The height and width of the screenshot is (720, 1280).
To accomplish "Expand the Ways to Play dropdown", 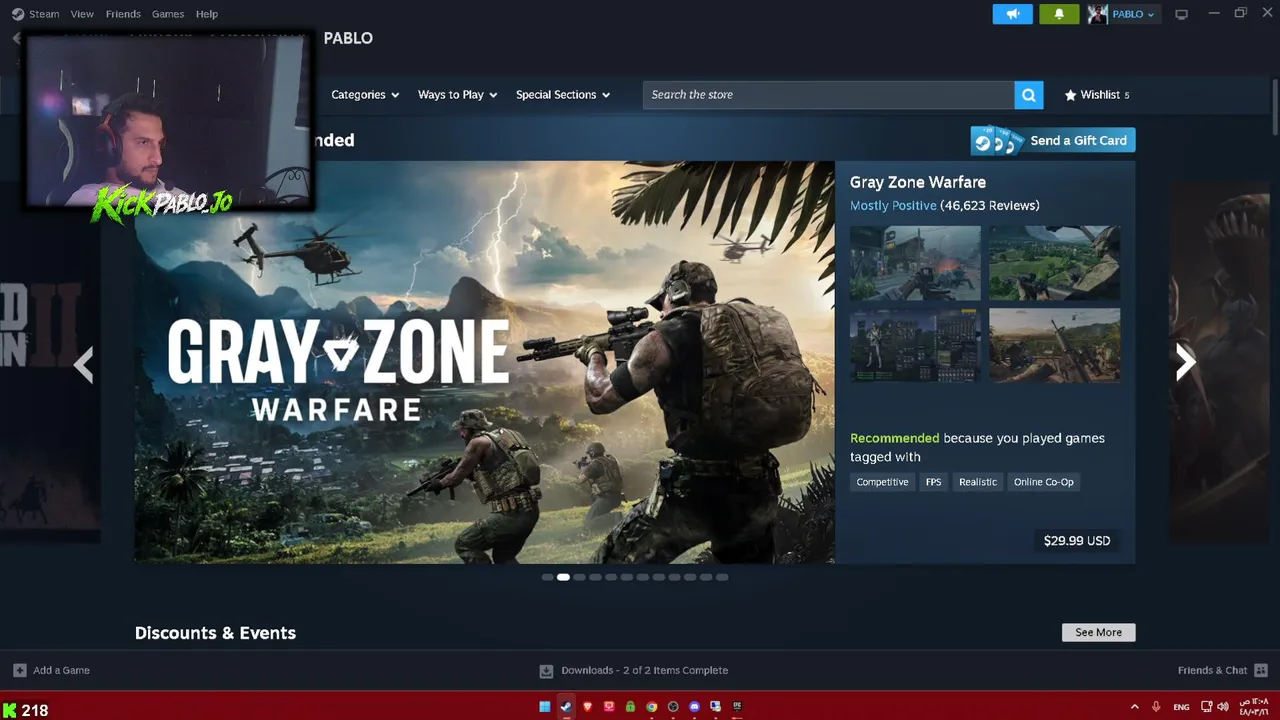I will coord(457,95).
